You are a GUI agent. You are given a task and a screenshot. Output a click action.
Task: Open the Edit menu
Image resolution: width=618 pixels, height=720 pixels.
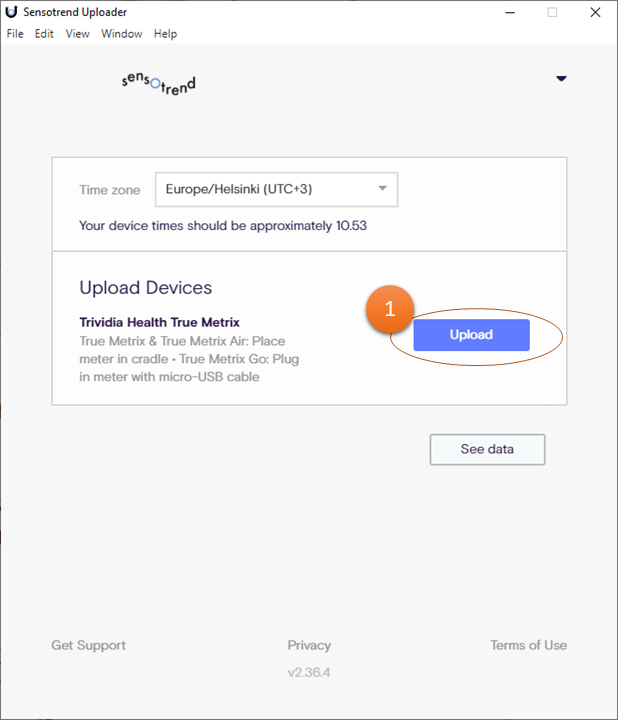click(x=44, y=34)
